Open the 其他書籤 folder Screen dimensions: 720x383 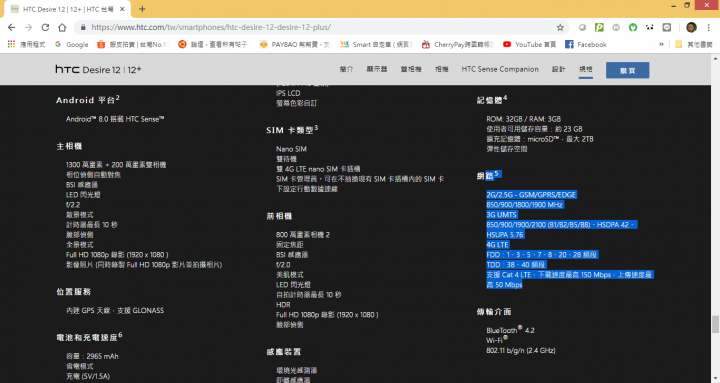694,45
